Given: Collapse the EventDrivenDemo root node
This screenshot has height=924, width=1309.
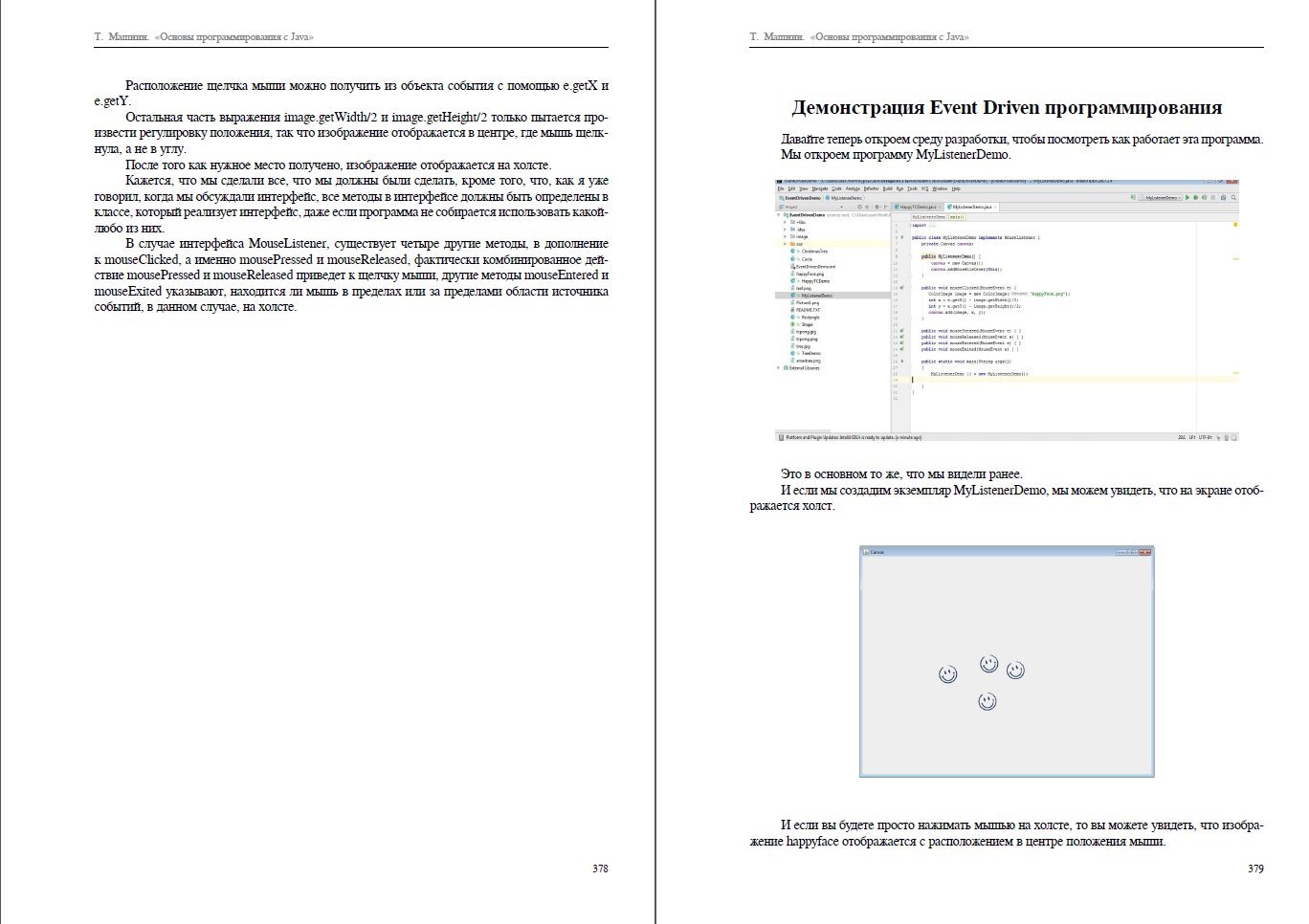Looking at the screenshot, I should point(779,215).
